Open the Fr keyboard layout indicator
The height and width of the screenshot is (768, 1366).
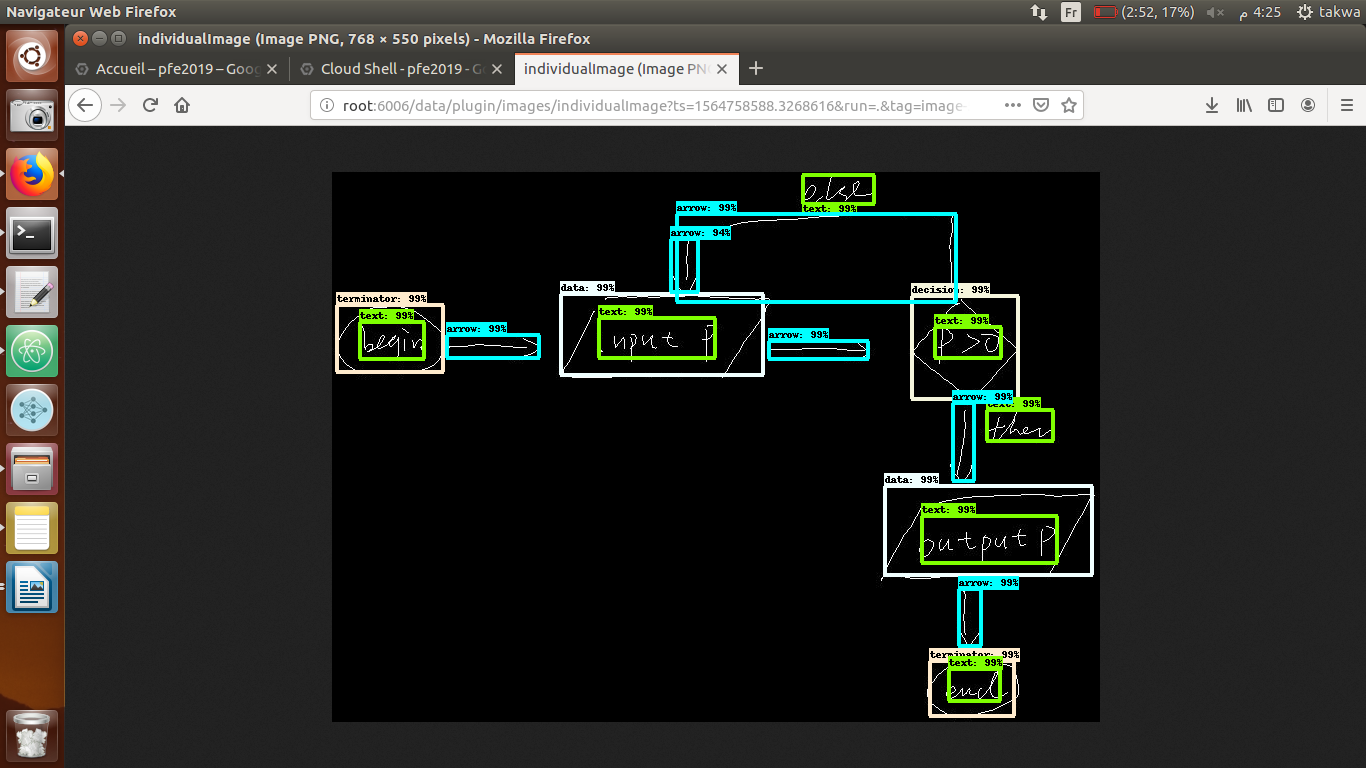tap(1071, 12)
